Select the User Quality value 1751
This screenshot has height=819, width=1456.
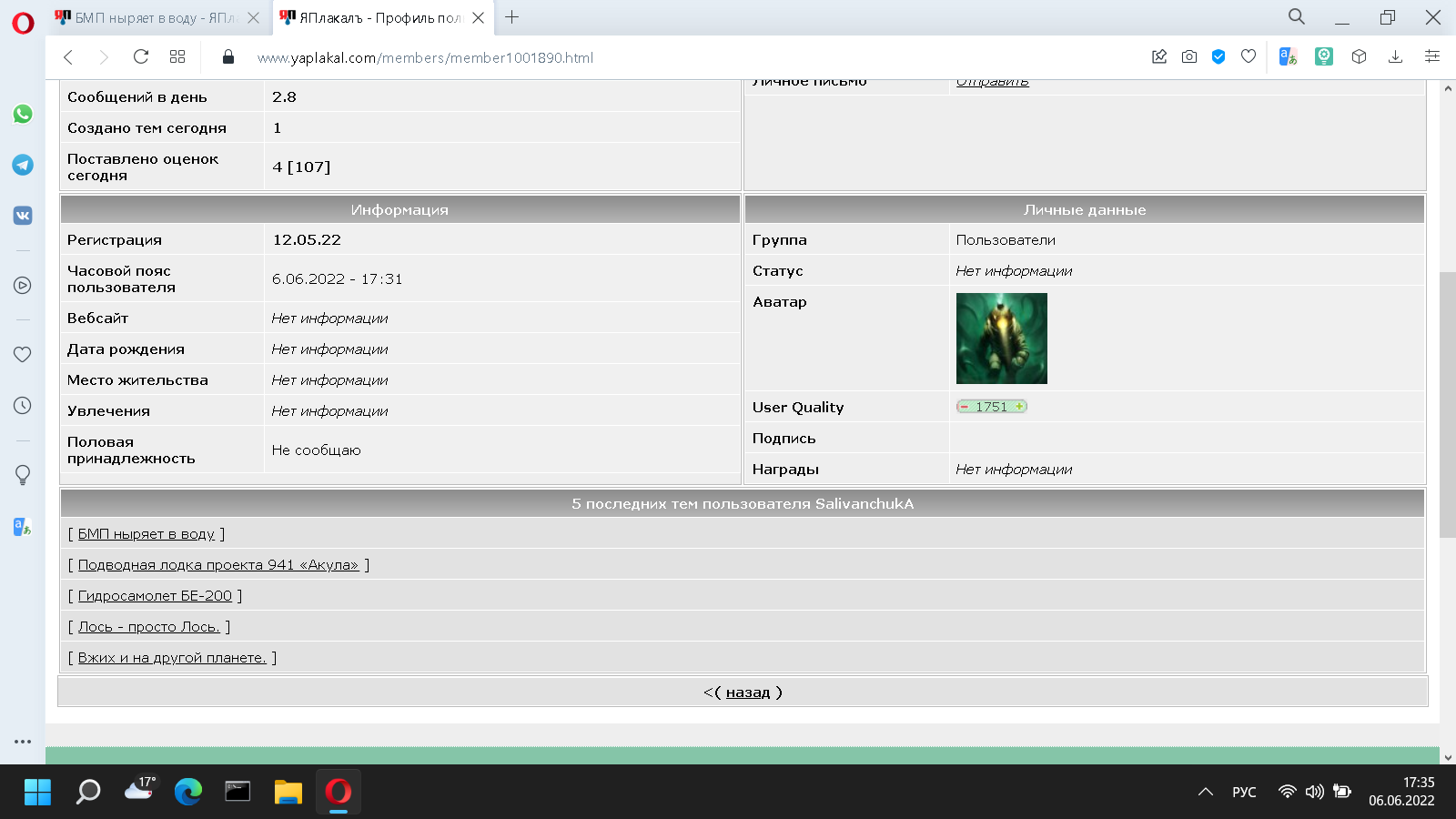tap(992, 407)
